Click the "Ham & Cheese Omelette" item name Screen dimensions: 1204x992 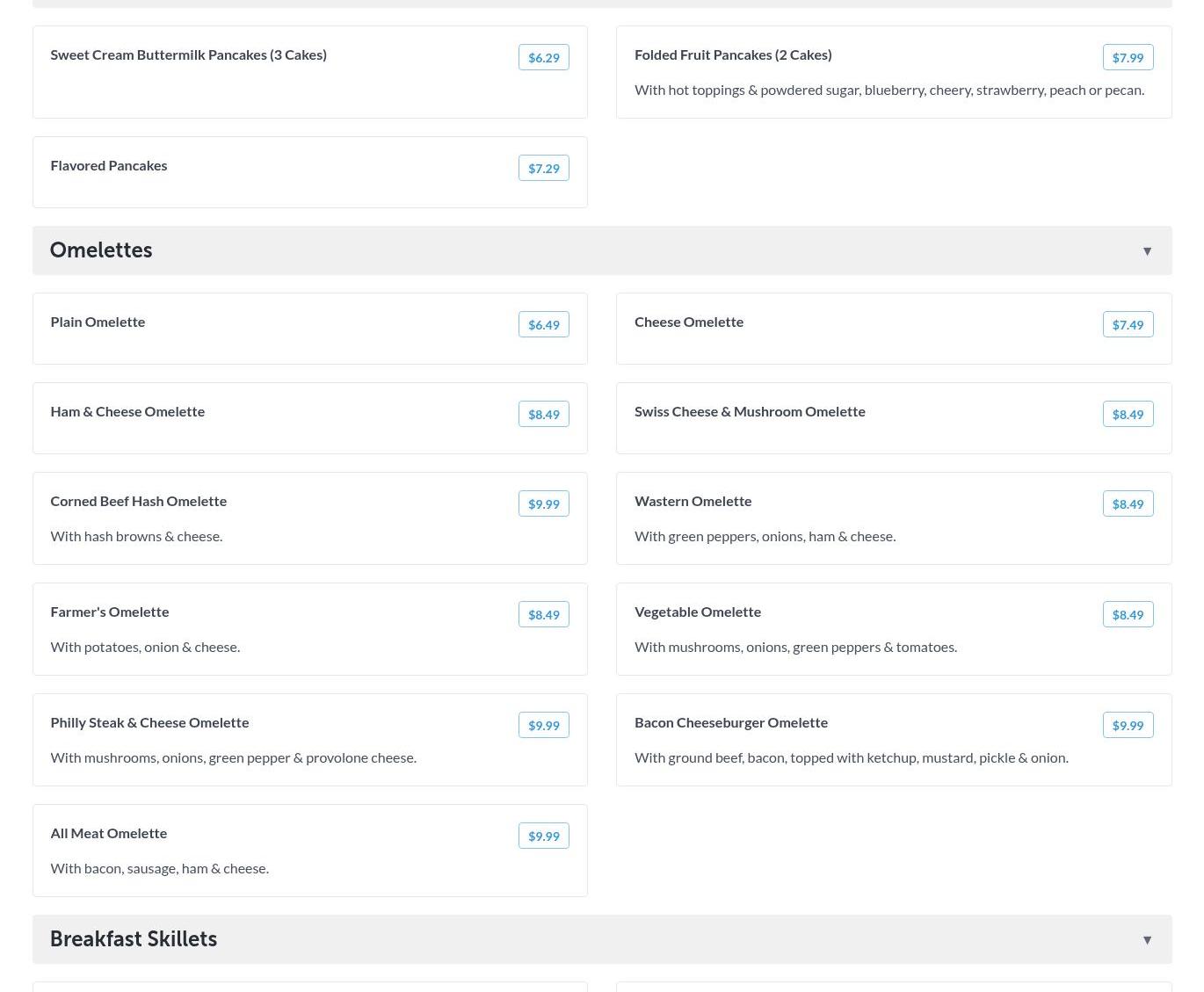tap(127, 411)
